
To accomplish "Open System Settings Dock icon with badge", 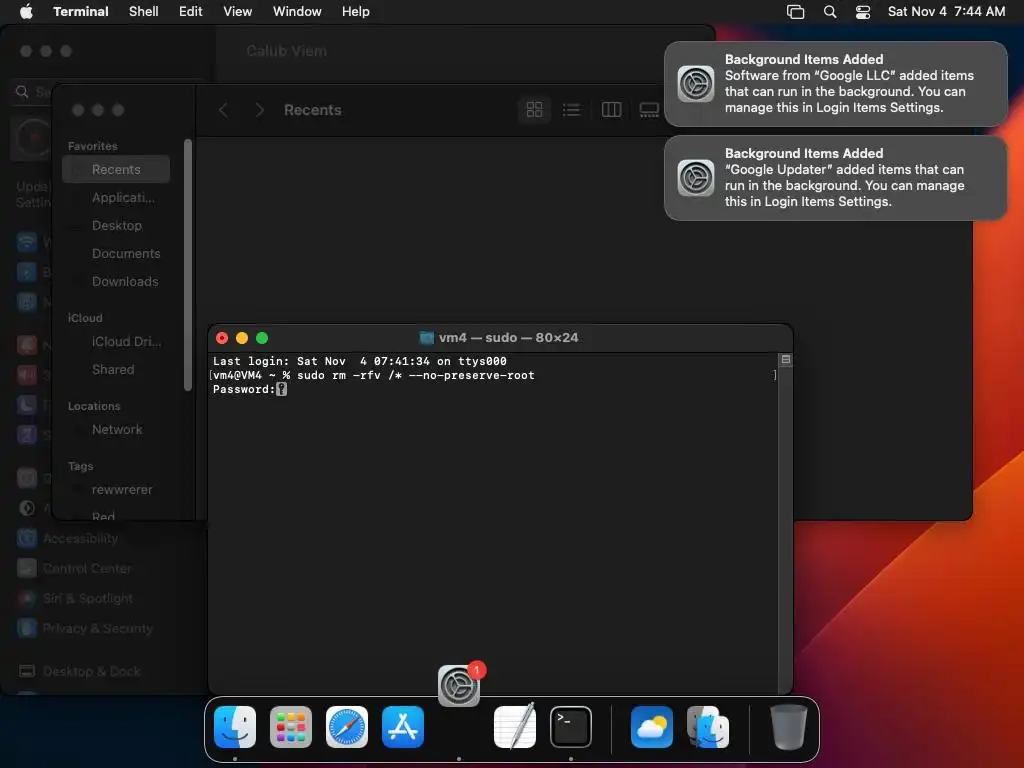I will 459,685.
